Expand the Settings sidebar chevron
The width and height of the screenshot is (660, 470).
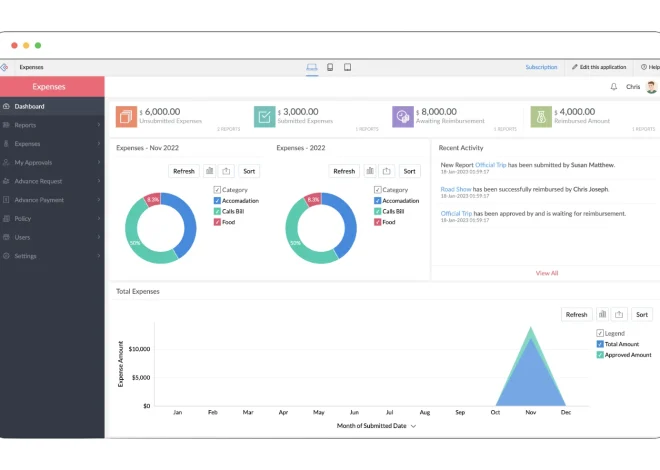point(99,256)
